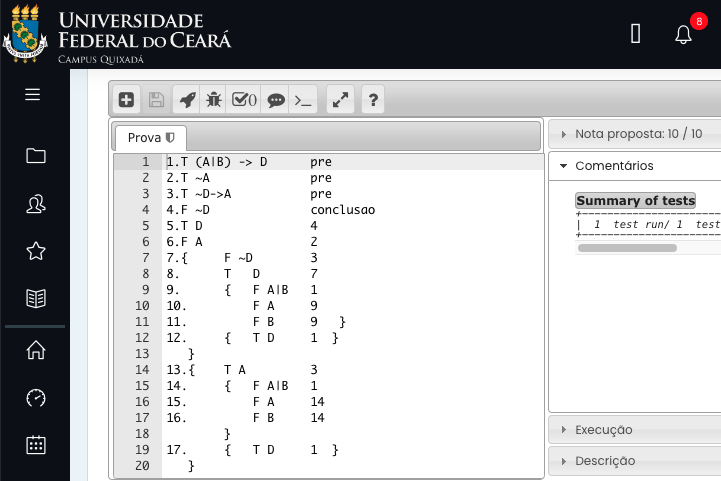The image size is (721, 481).
Task: Evaluate with the checkmark icon
Action: coord(244,99)
